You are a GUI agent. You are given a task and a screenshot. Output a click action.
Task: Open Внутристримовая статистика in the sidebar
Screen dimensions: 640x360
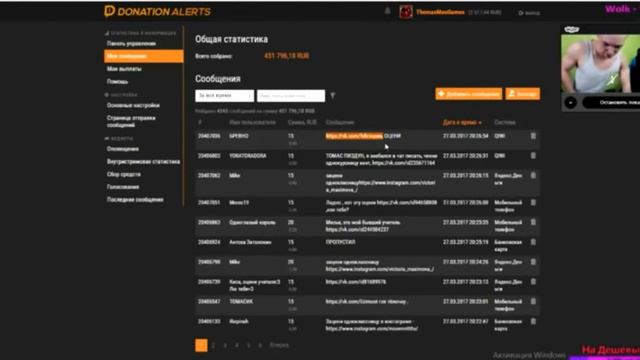tap(143, 162)
